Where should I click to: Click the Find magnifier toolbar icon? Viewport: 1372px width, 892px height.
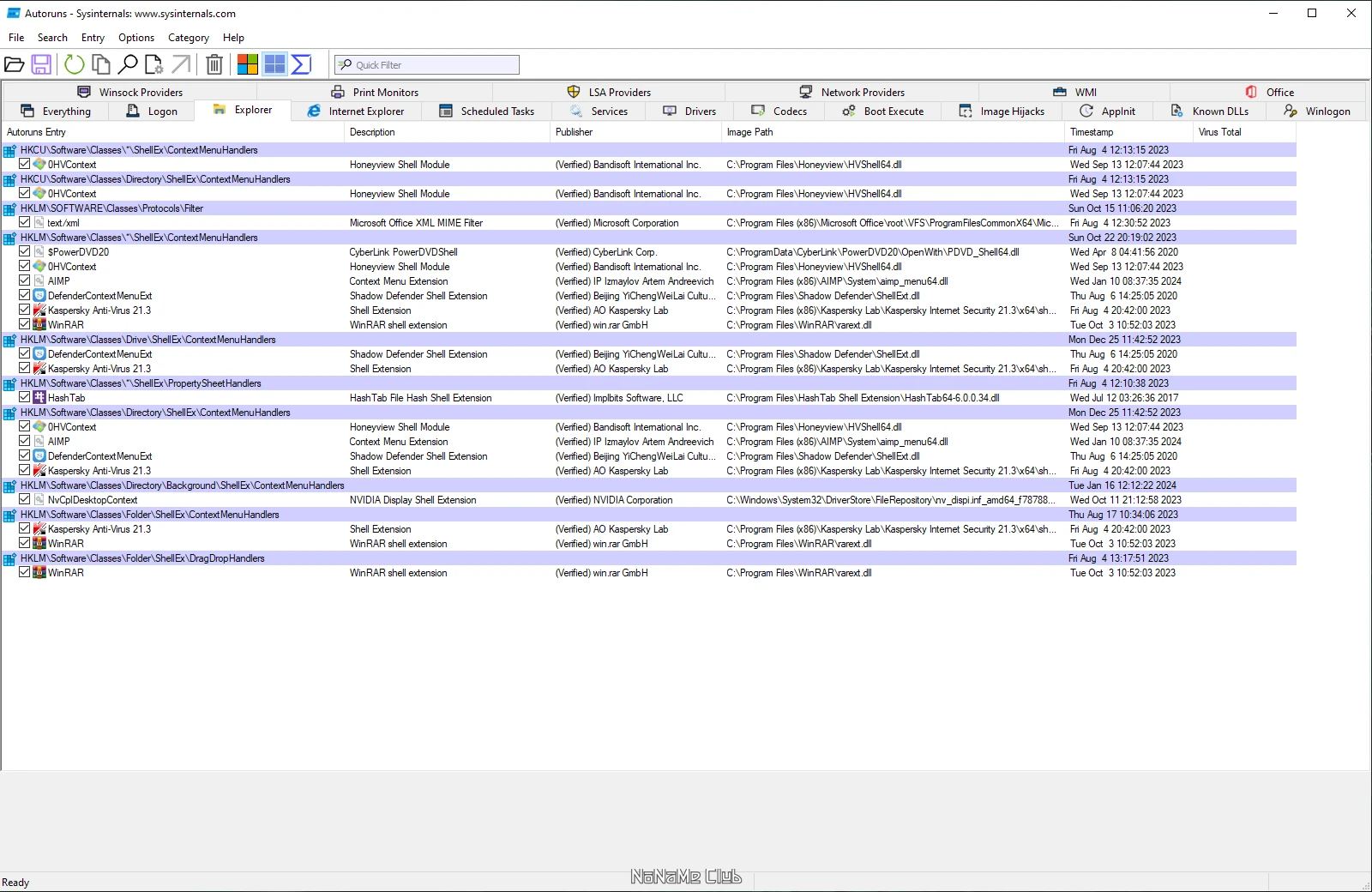point(128,64)
